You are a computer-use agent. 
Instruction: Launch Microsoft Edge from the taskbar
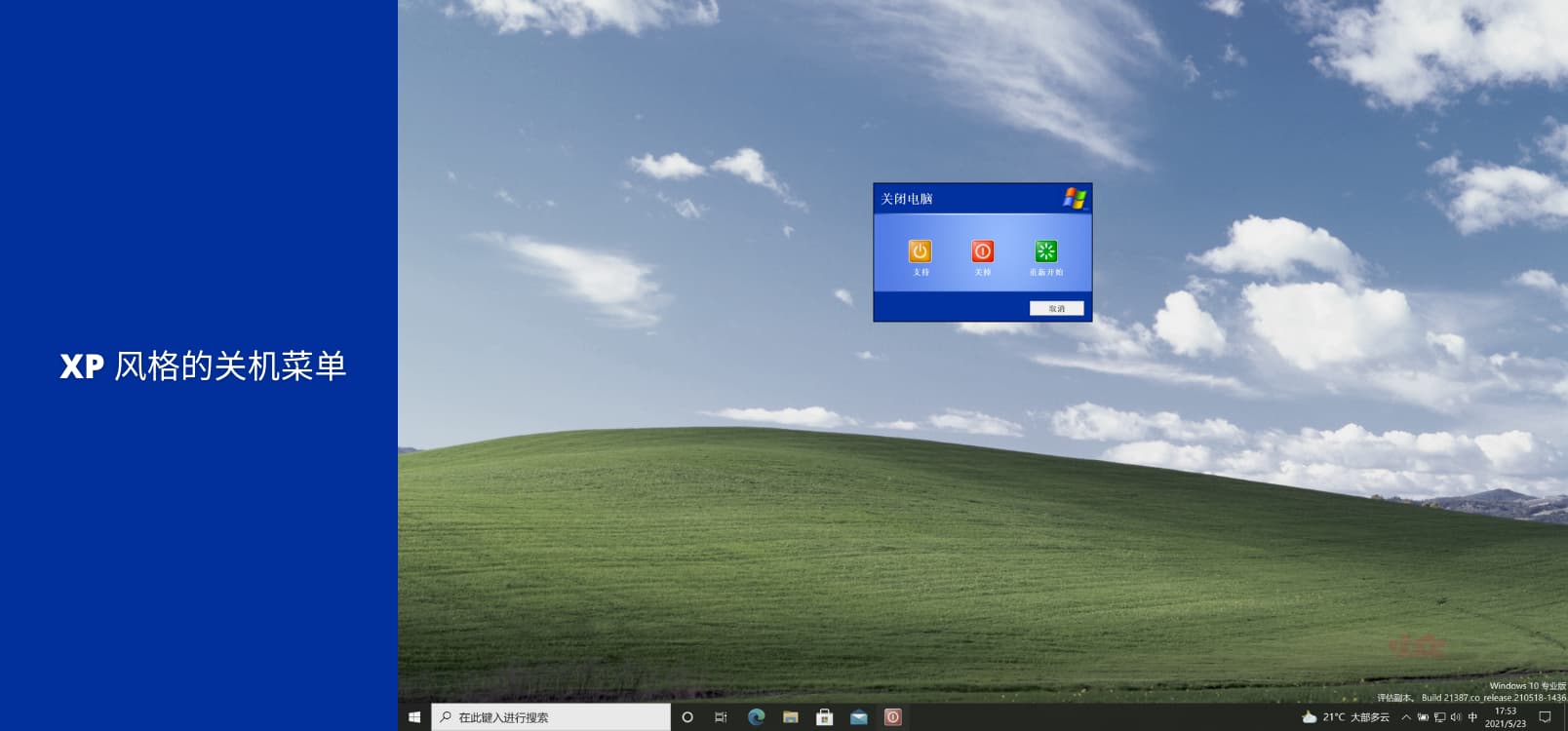(x=756, y=717)
